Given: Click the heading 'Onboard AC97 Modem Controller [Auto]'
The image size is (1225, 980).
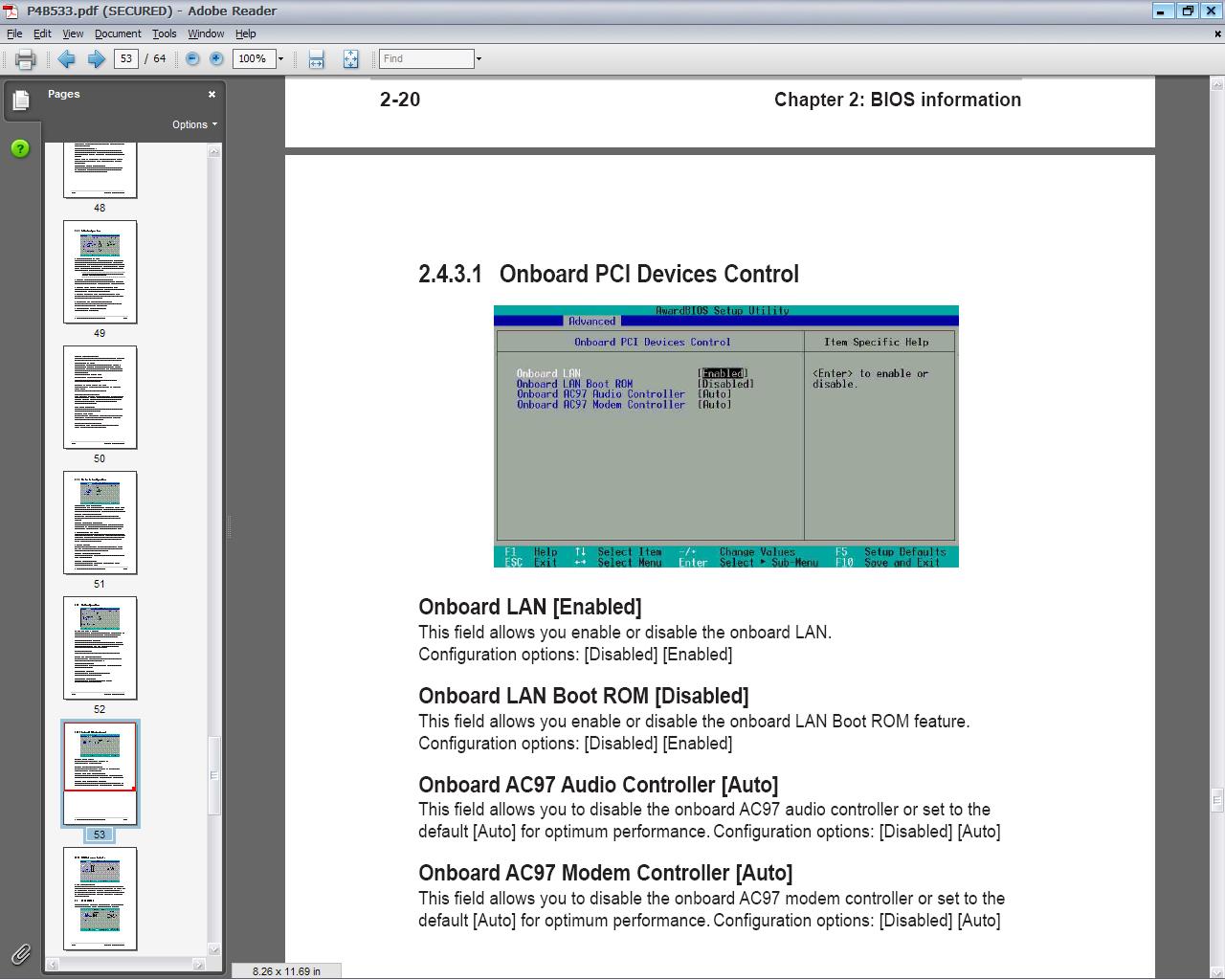Looking at the screenshot, I should click(606, 873).
